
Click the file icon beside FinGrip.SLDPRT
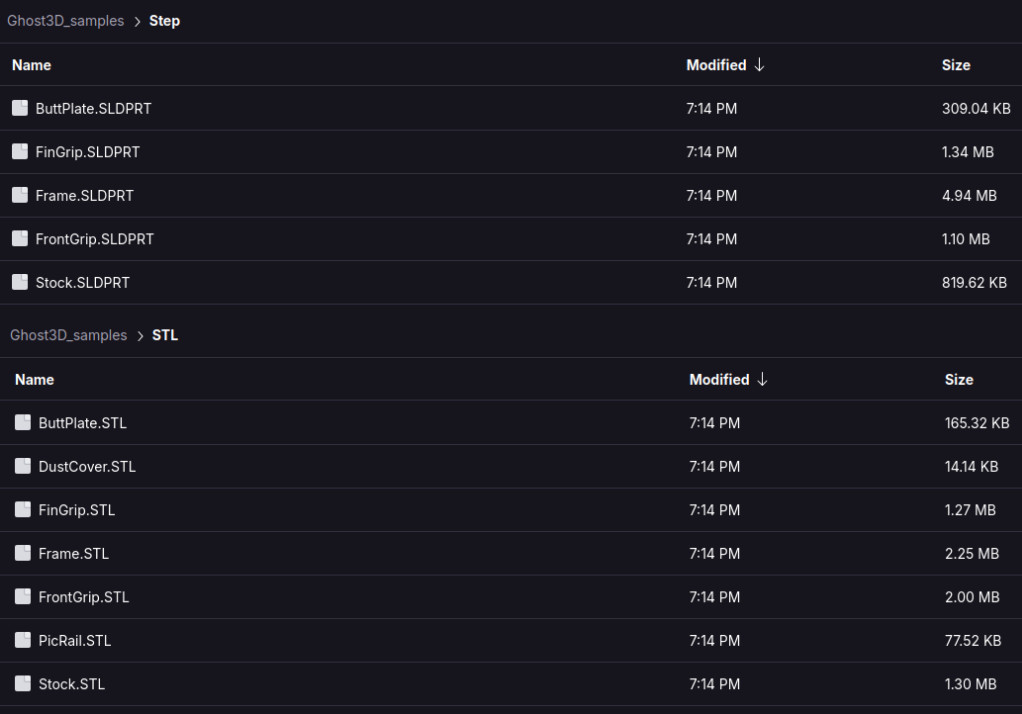pos(20,152)
